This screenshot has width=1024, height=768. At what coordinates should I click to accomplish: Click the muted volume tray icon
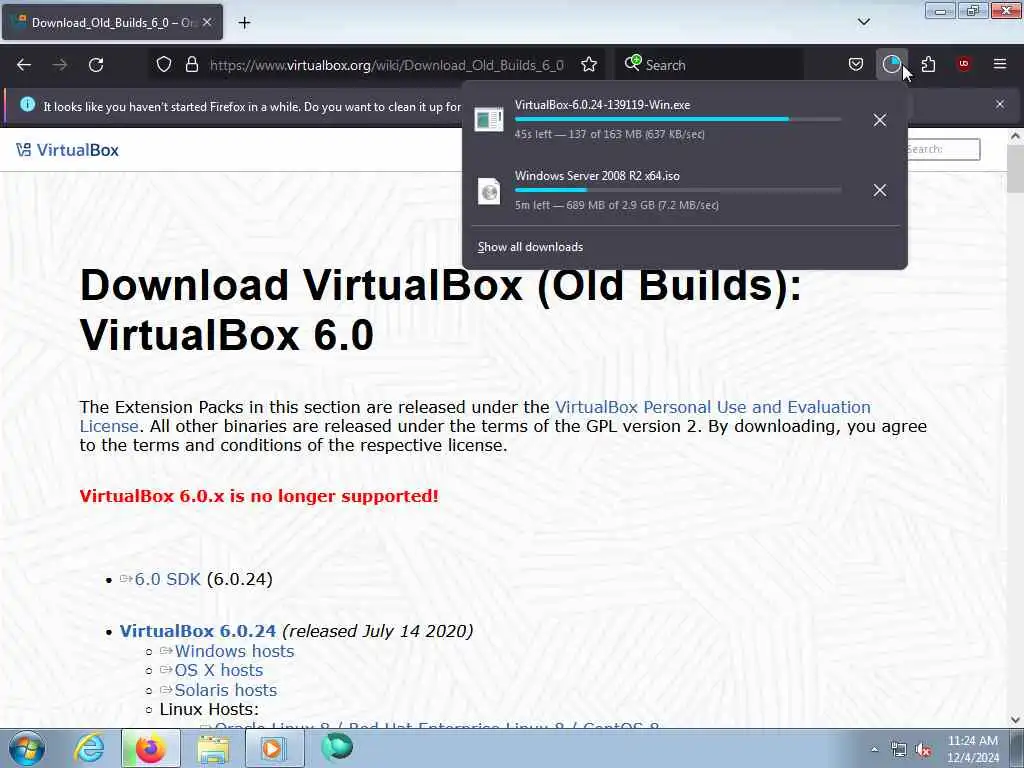coord(923,750)
